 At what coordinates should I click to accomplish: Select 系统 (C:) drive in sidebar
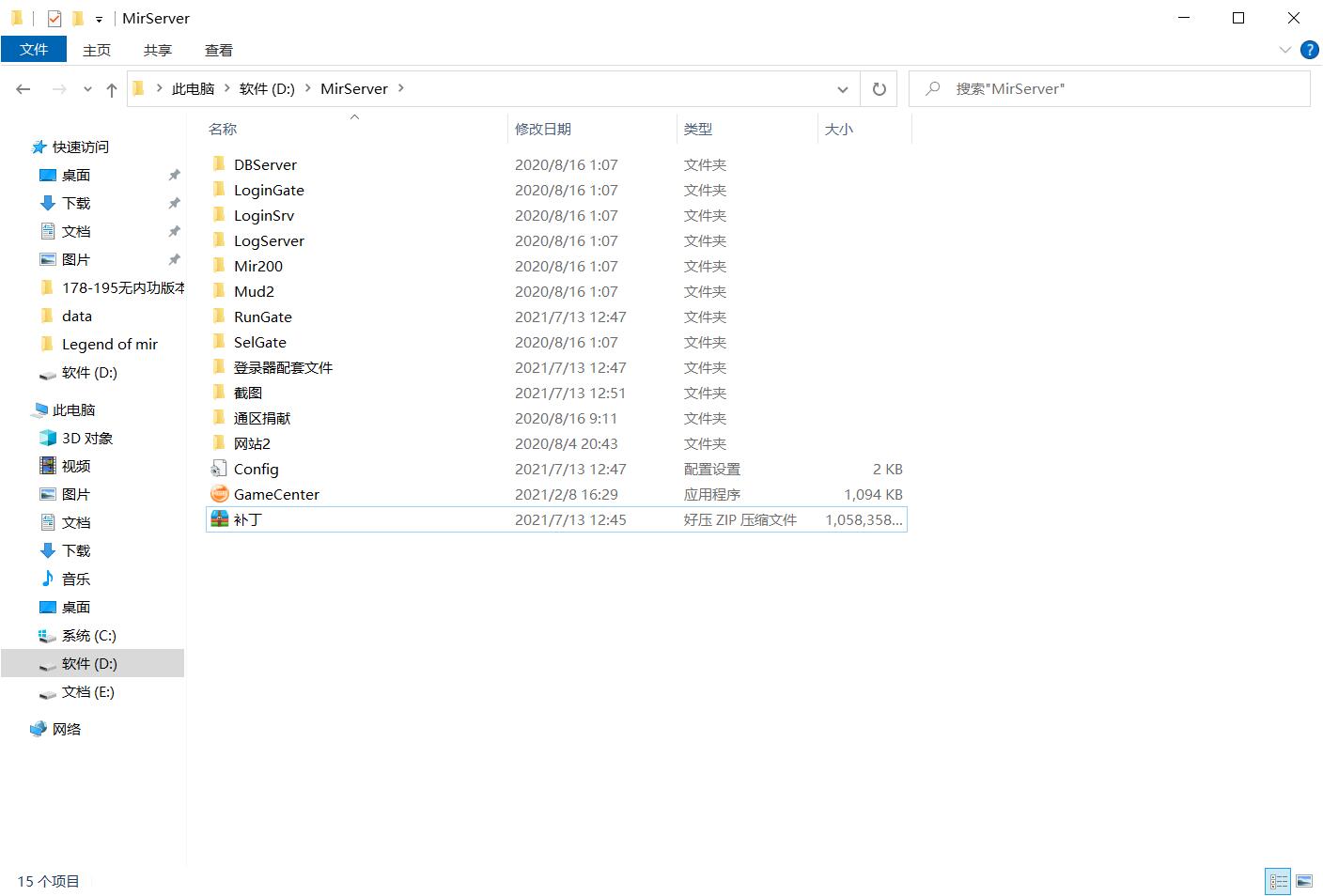[x=88, y=636]
